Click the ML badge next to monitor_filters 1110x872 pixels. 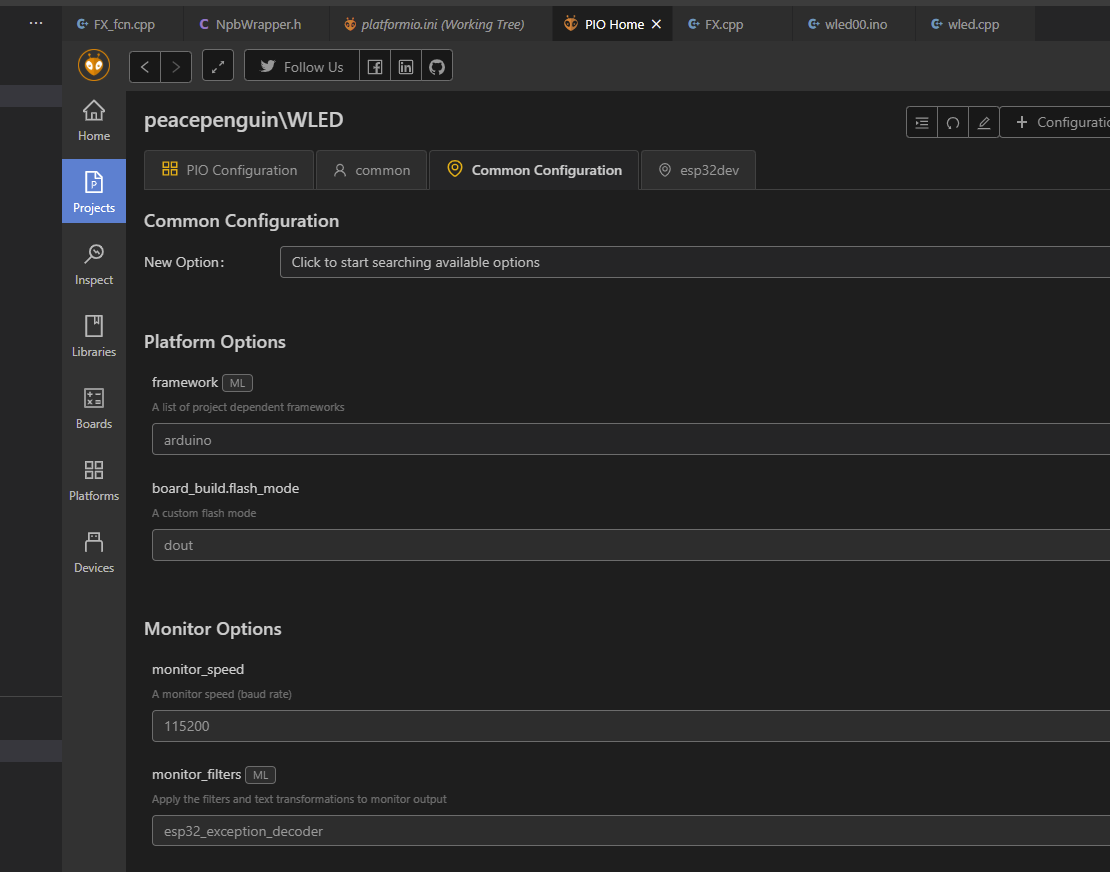click(x=261, y=775)
